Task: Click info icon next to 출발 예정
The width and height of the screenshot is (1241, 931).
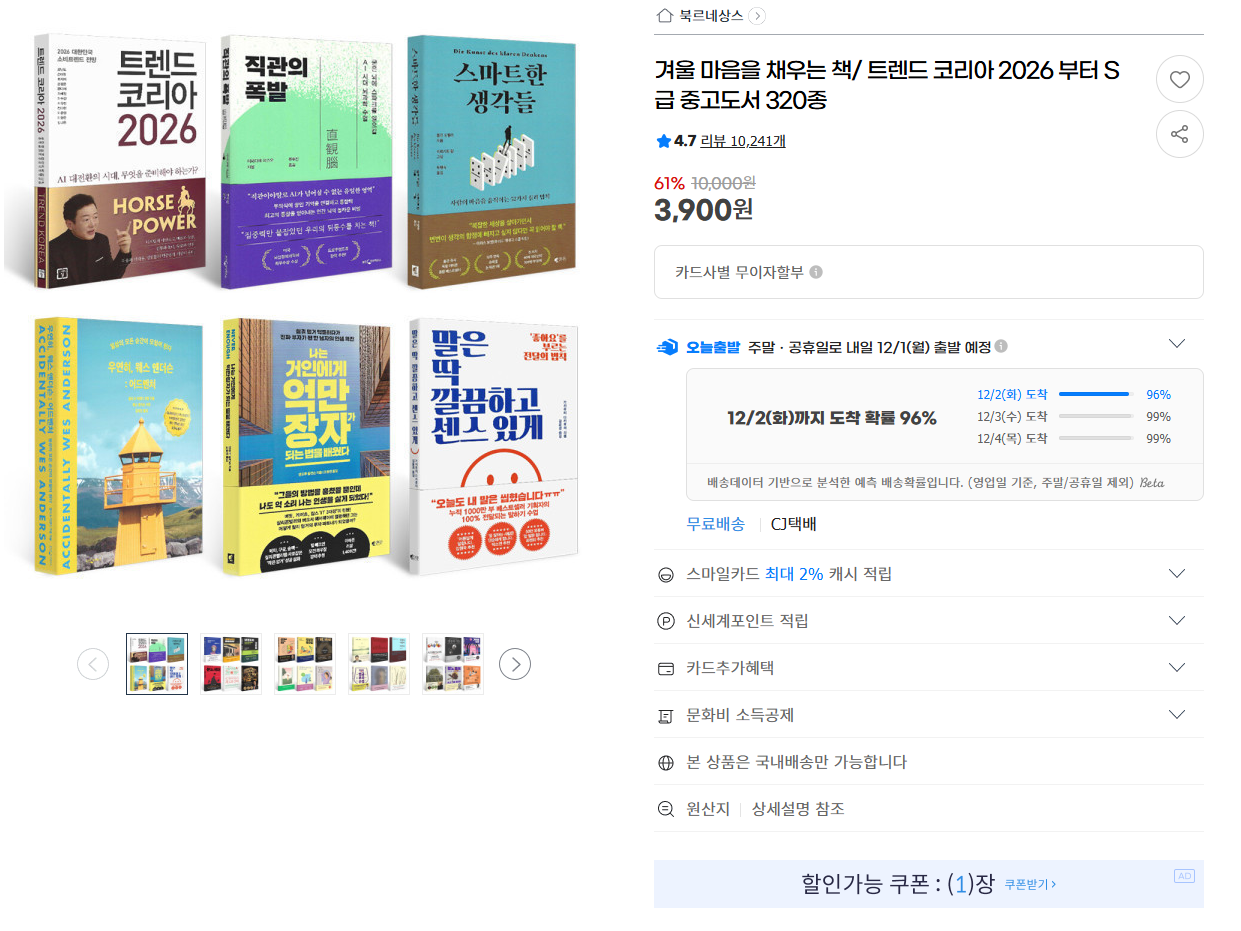Action: (x=1001, y=347)
